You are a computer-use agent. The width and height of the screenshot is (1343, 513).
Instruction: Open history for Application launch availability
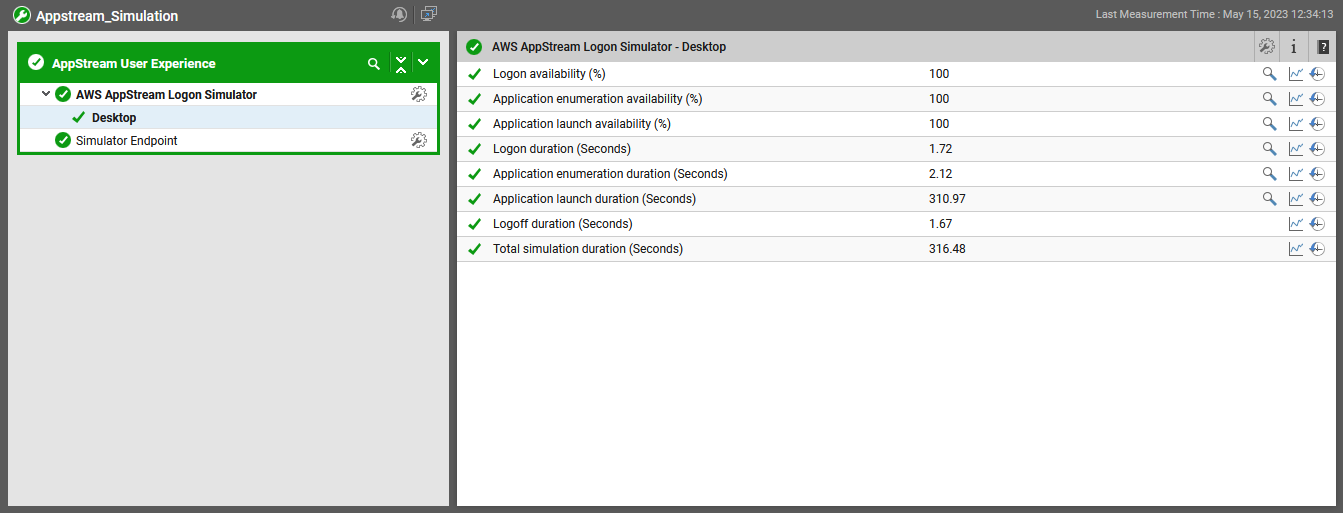point(1317,123)
